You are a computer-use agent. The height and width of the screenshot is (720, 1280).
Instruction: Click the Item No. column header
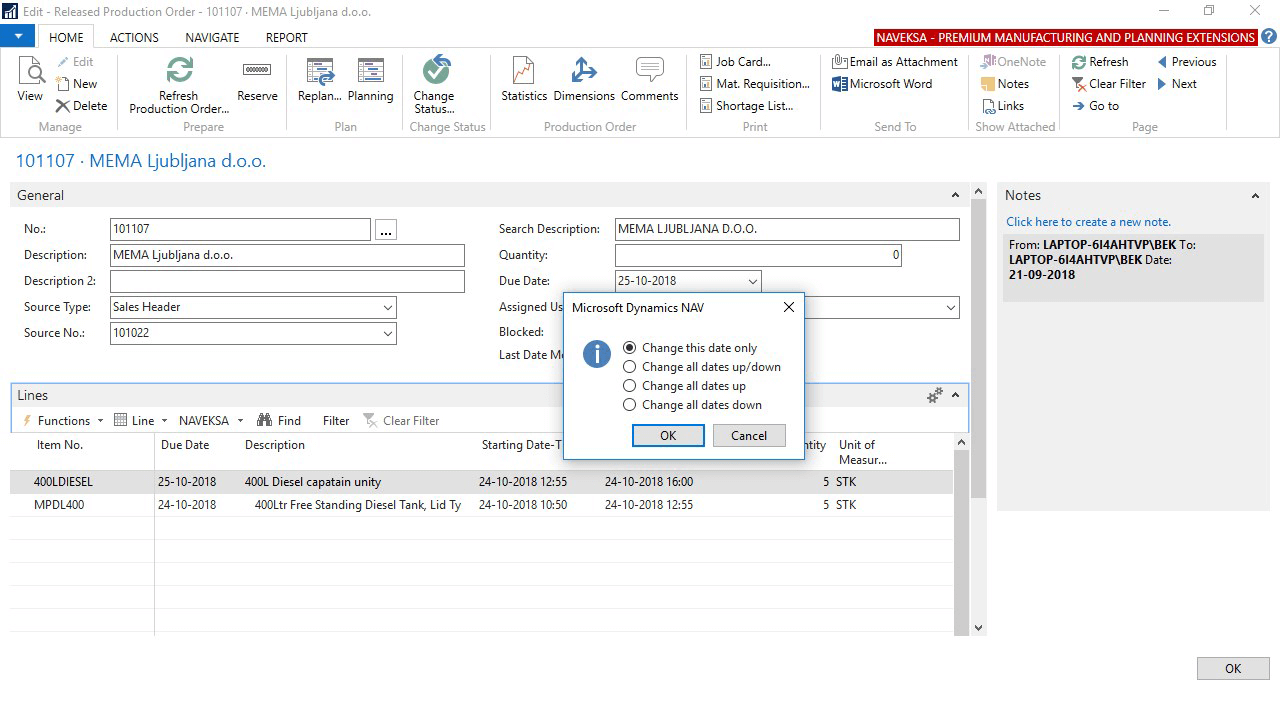[60, 445]
